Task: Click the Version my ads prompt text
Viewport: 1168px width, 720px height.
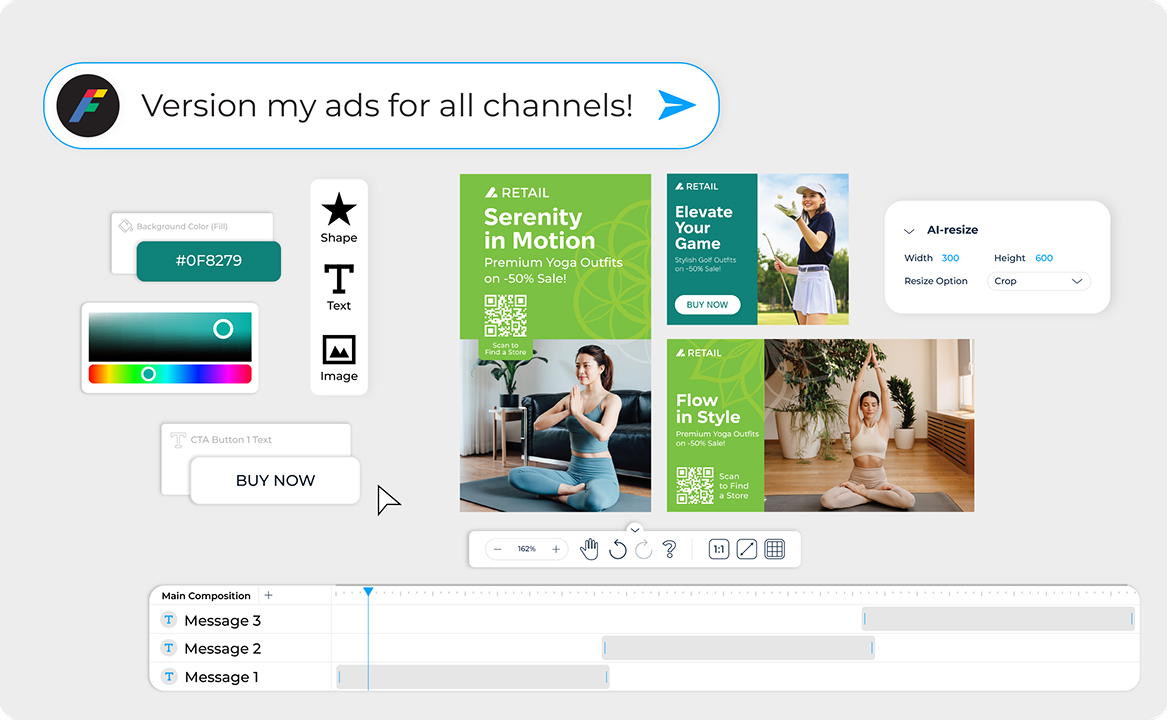Action: tap(387, 105)
